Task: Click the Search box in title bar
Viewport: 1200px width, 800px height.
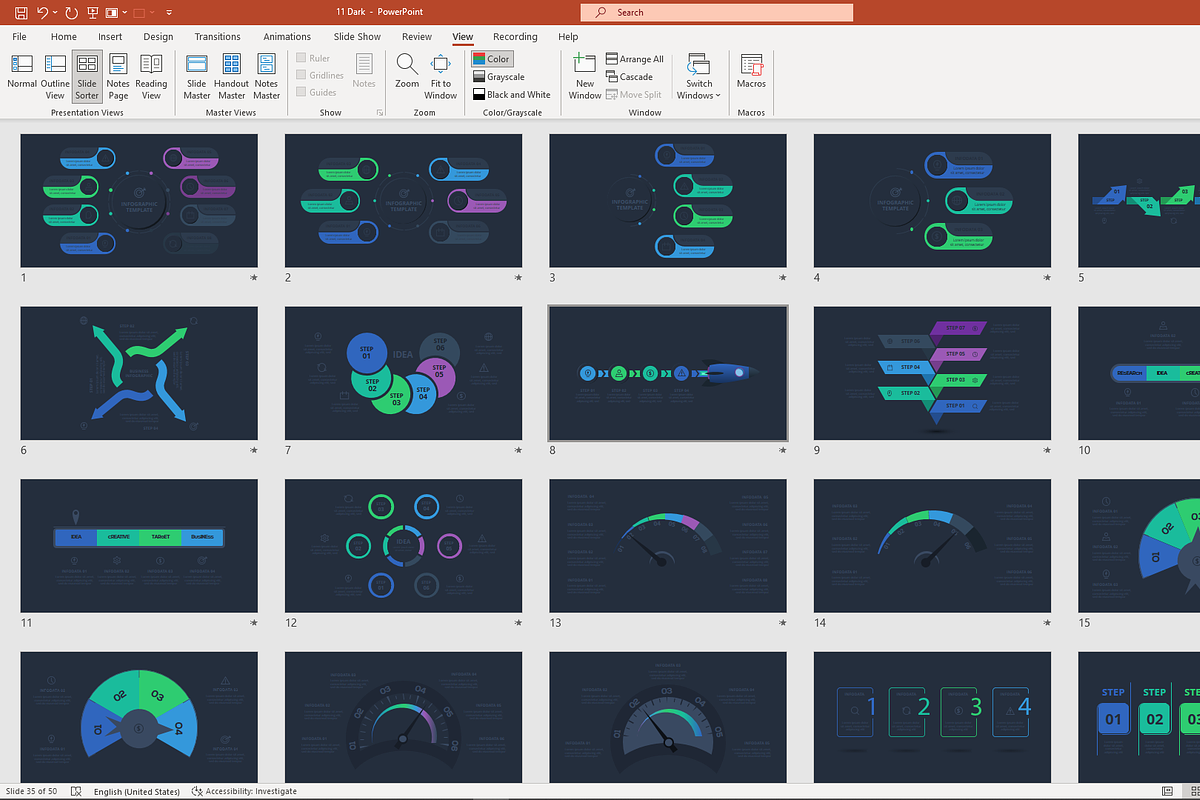Action: tap(716, 13)
